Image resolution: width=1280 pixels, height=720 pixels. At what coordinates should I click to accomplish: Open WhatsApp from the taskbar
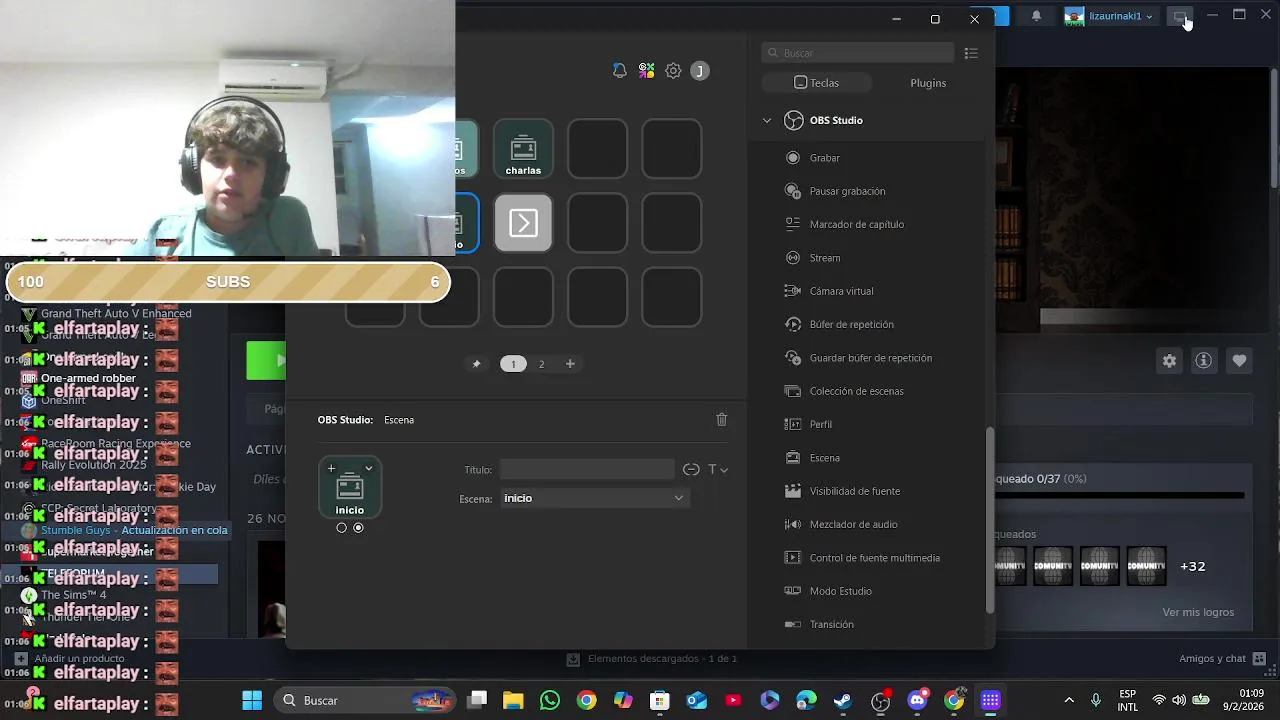tap(550, 700)
